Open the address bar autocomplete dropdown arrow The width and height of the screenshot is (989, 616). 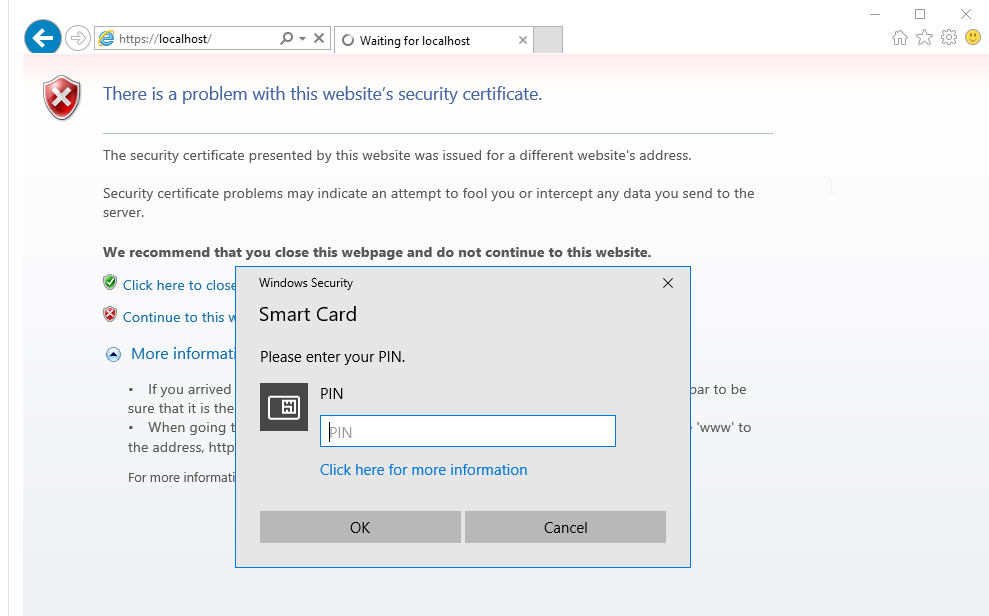pyautogui.click(x=302, y=39)
